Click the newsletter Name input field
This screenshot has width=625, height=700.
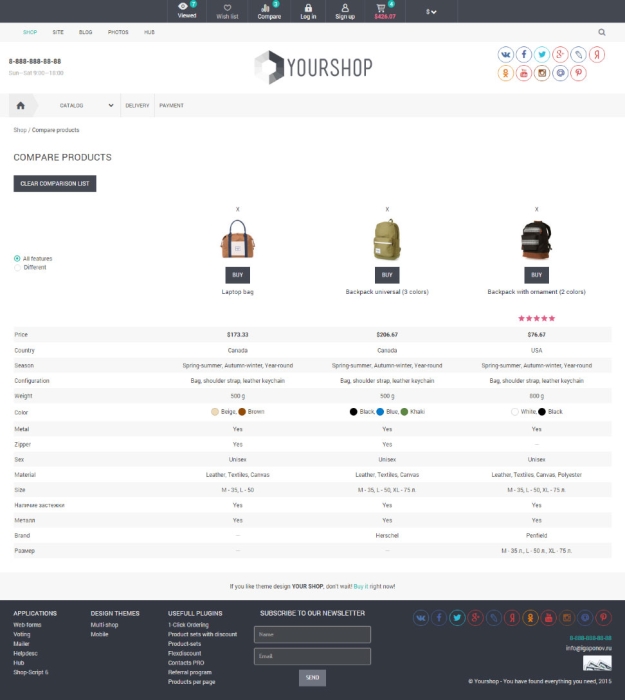point(312,634)
